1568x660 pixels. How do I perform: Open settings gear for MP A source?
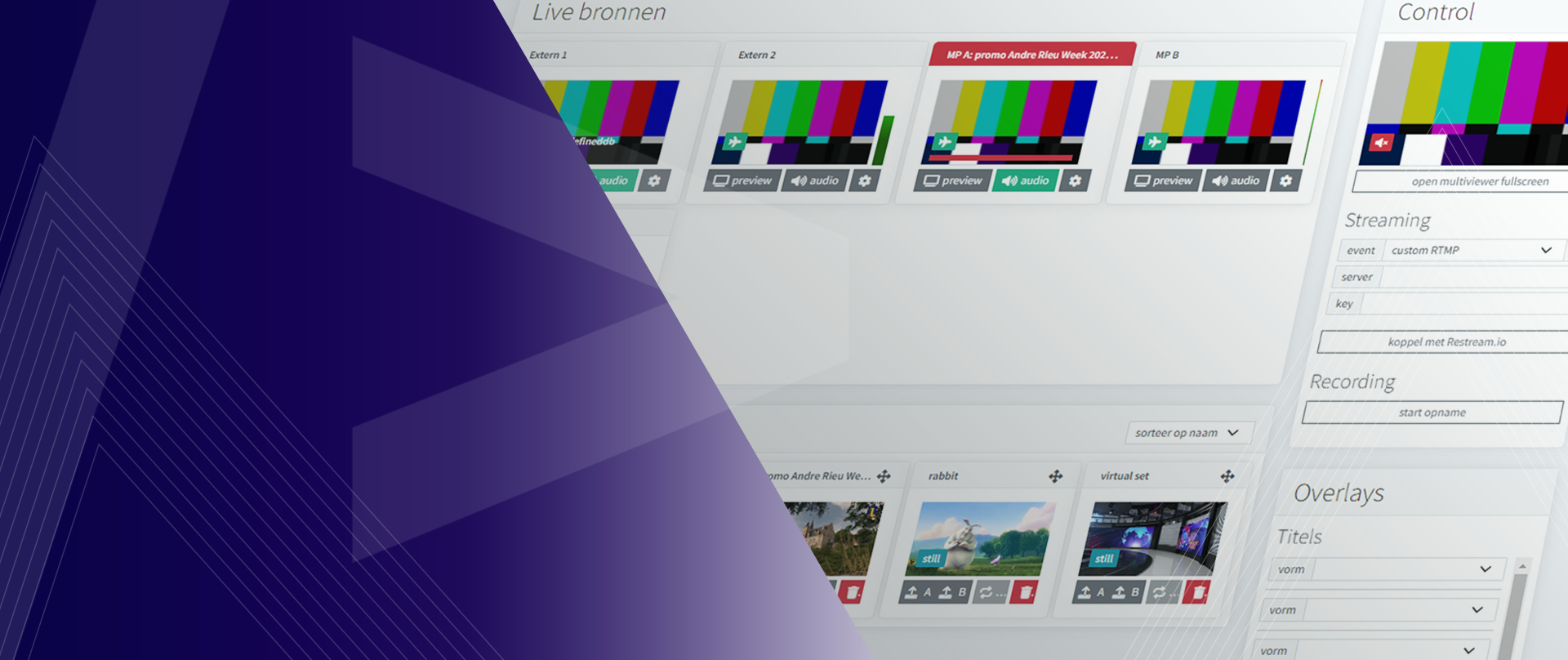click(x=1076, y=181)
